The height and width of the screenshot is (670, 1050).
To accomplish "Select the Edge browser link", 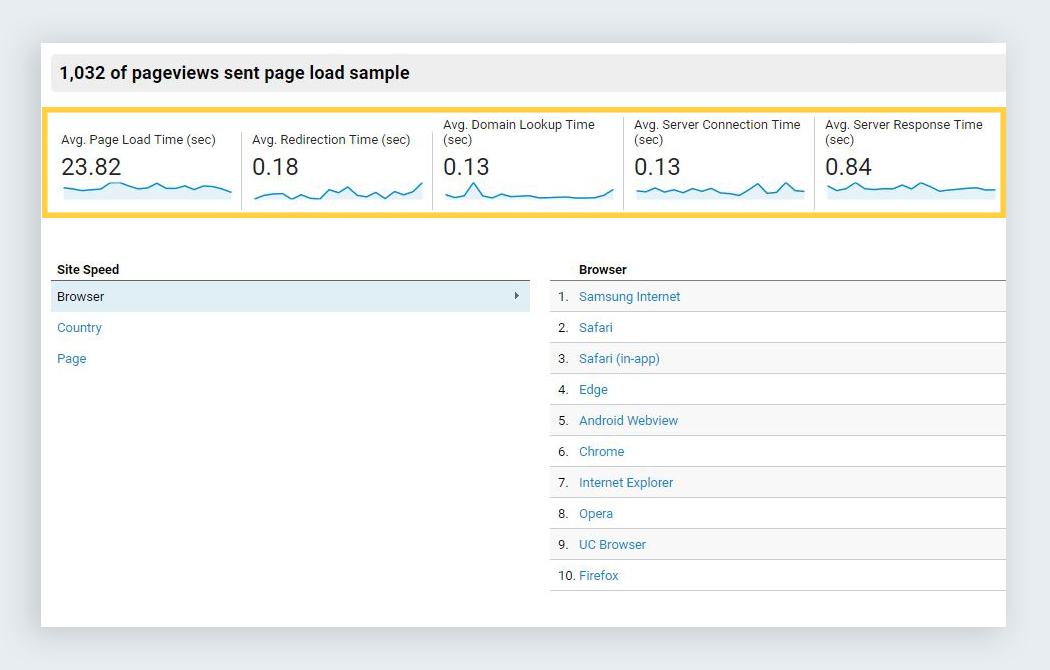I will click(x=593, y=390).
